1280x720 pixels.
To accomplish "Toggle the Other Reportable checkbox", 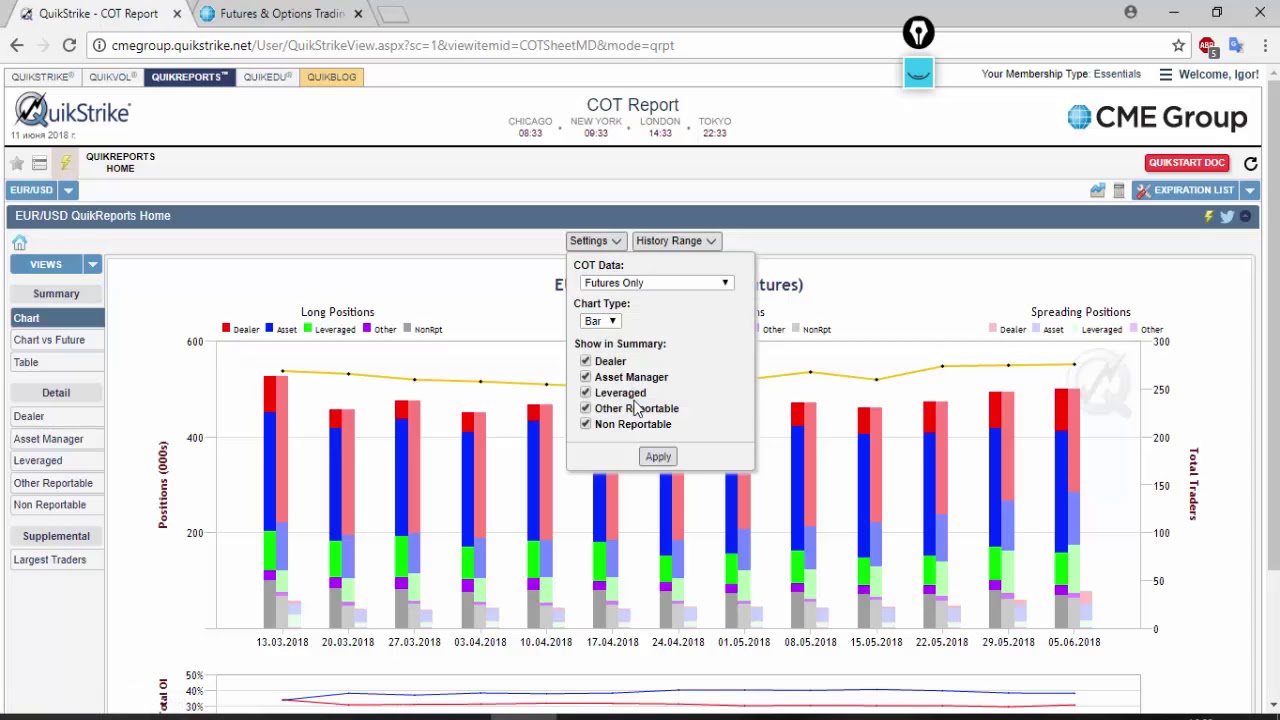I will point(586,408).
